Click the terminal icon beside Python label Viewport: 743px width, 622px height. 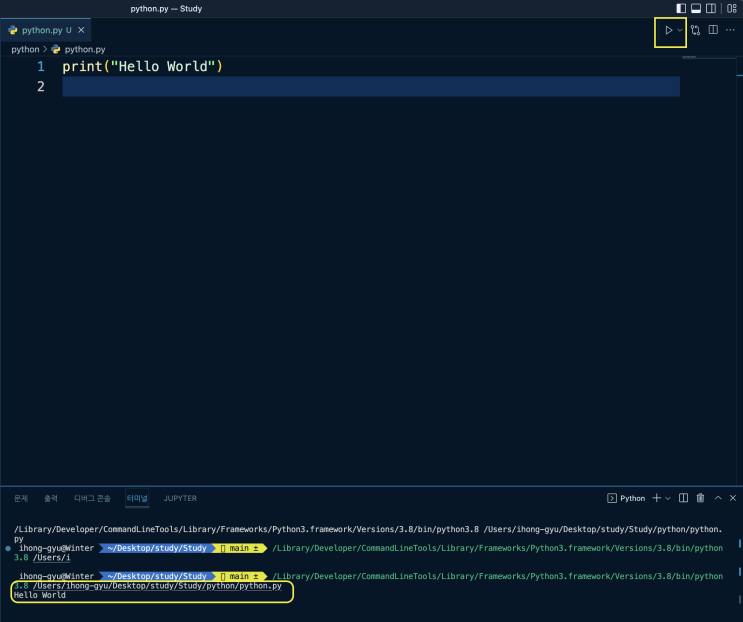tap(612, 498)
